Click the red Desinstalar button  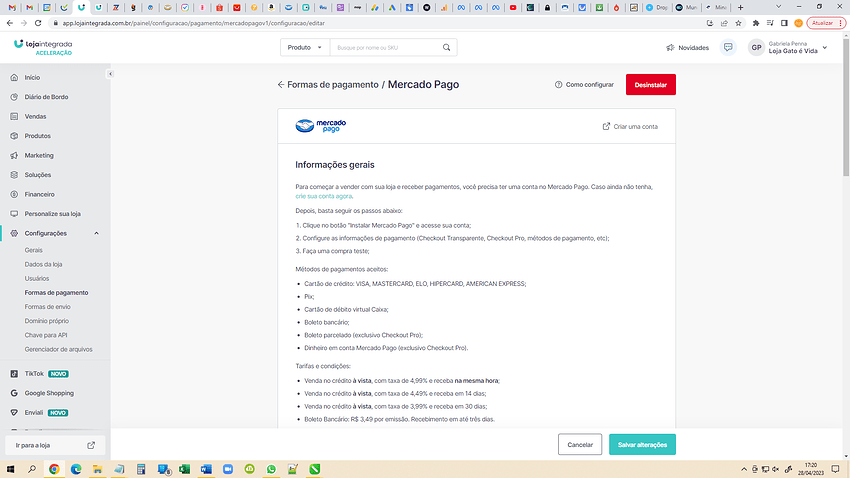[651, 85]
